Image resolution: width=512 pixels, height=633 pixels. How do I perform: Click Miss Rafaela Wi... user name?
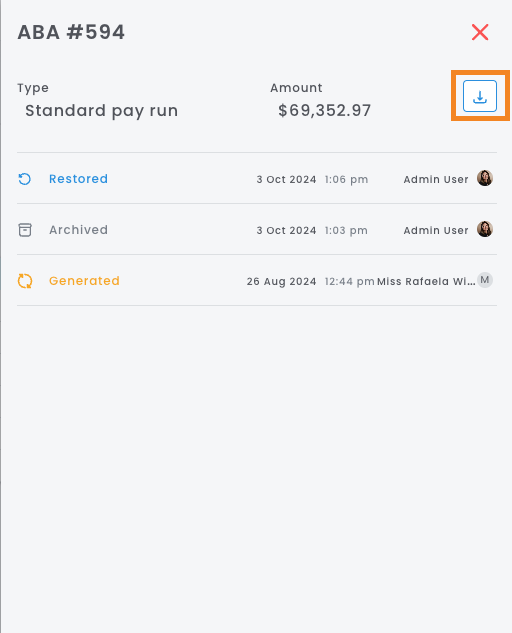point(426,281)
